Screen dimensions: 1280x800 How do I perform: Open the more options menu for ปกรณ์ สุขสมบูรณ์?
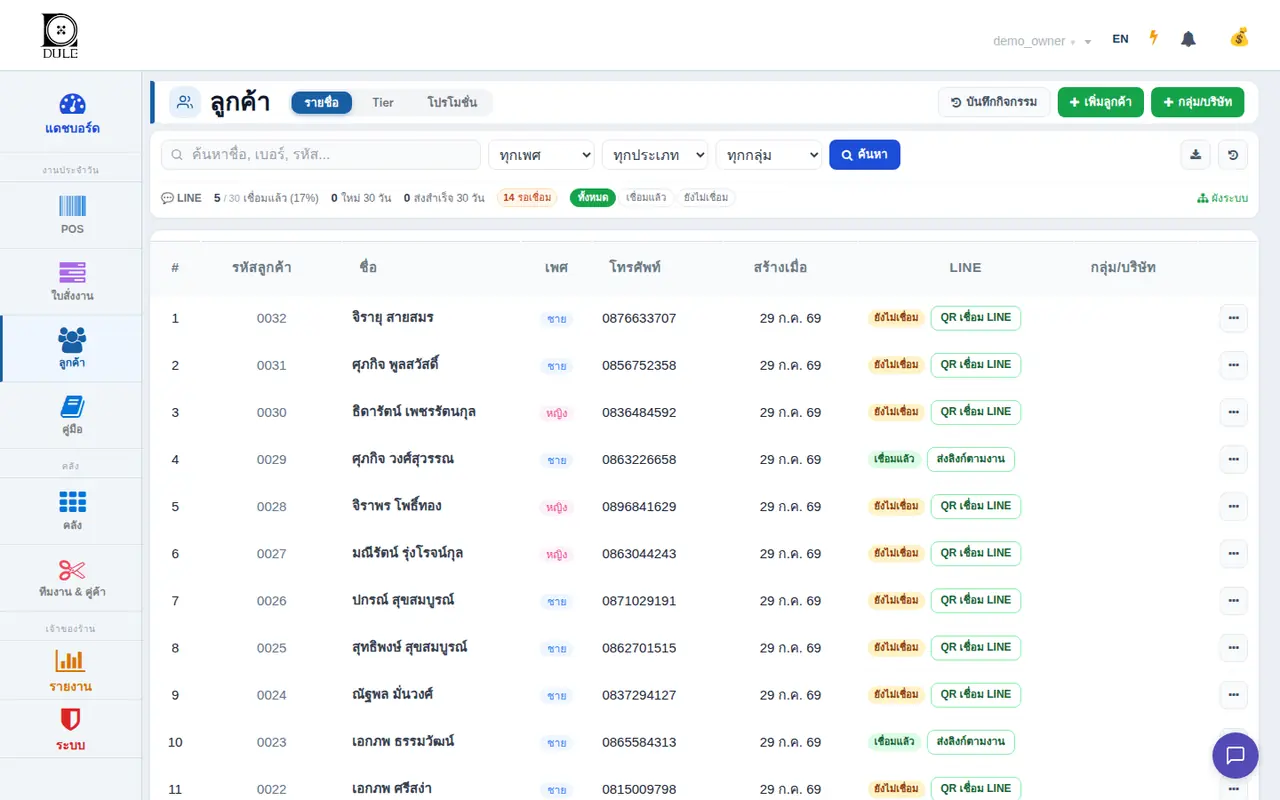click(x=1233, y=600)
